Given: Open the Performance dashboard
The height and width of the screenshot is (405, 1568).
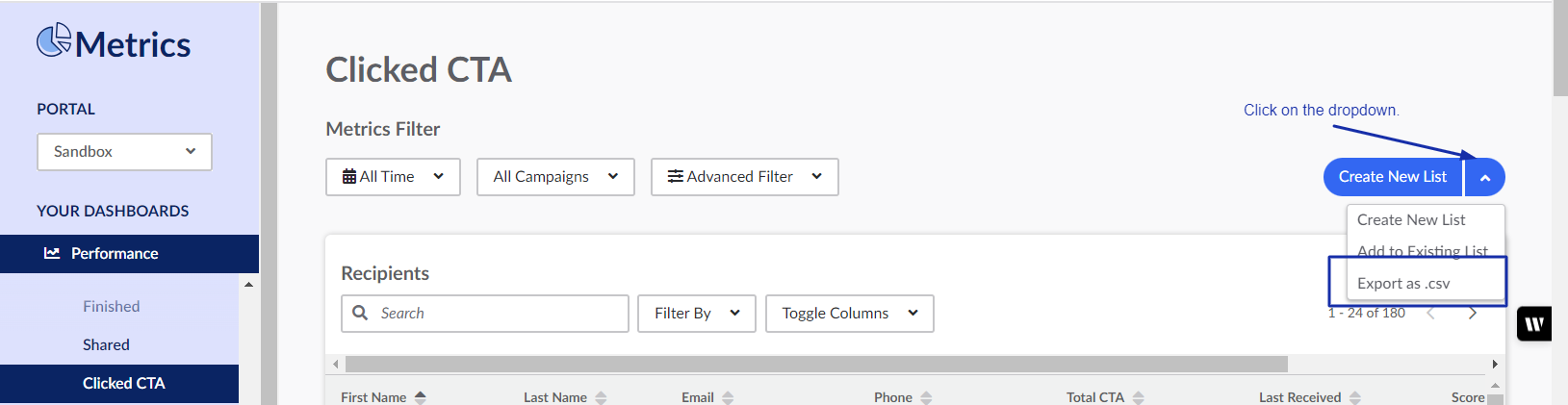Looking at the screenshot, I should [115, 254].
